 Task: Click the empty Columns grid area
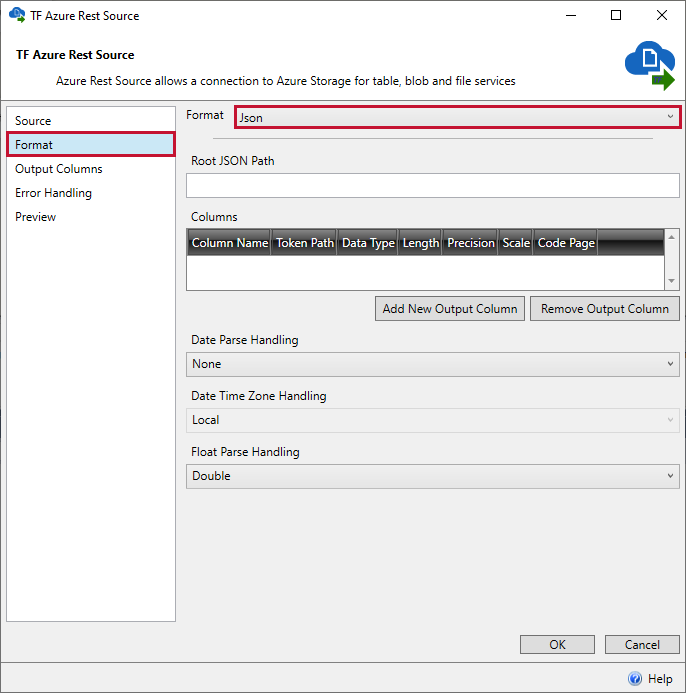pos(425,272)
